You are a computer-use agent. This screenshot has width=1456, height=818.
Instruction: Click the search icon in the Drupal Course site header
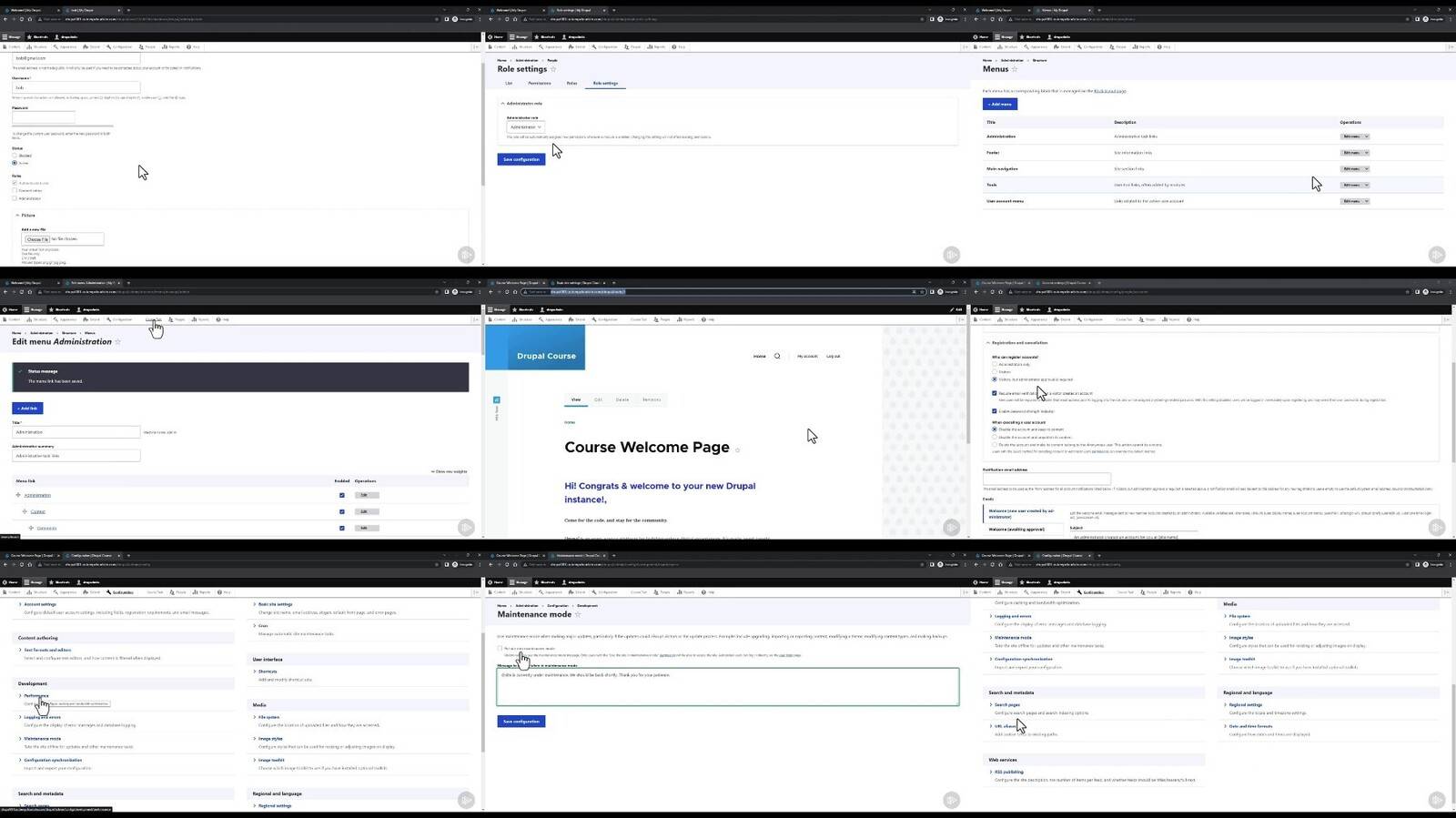click(777, 356)
